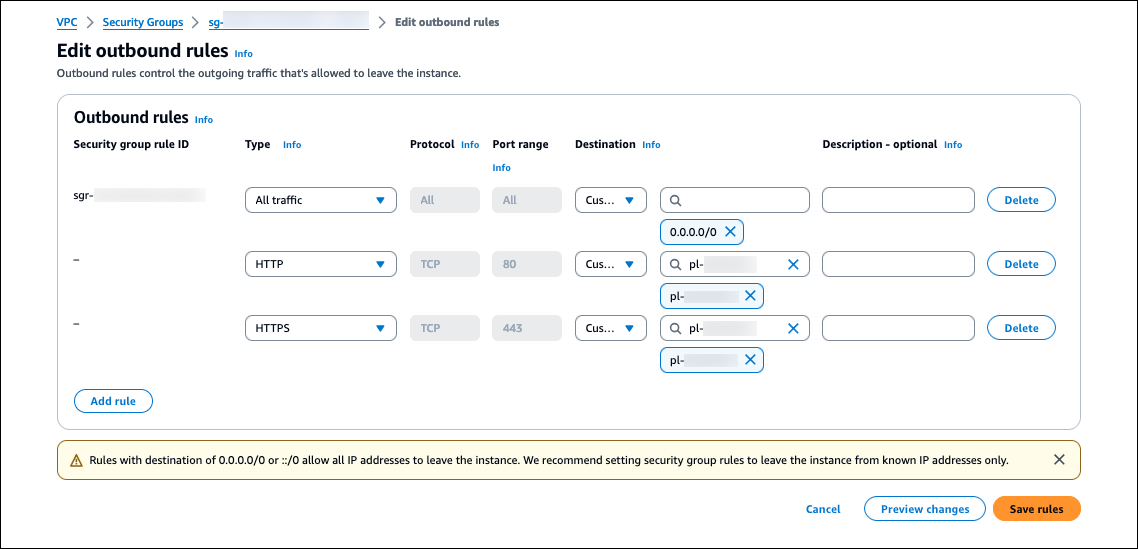
Task: Click description field for All traffic rule
Action: 897,200
